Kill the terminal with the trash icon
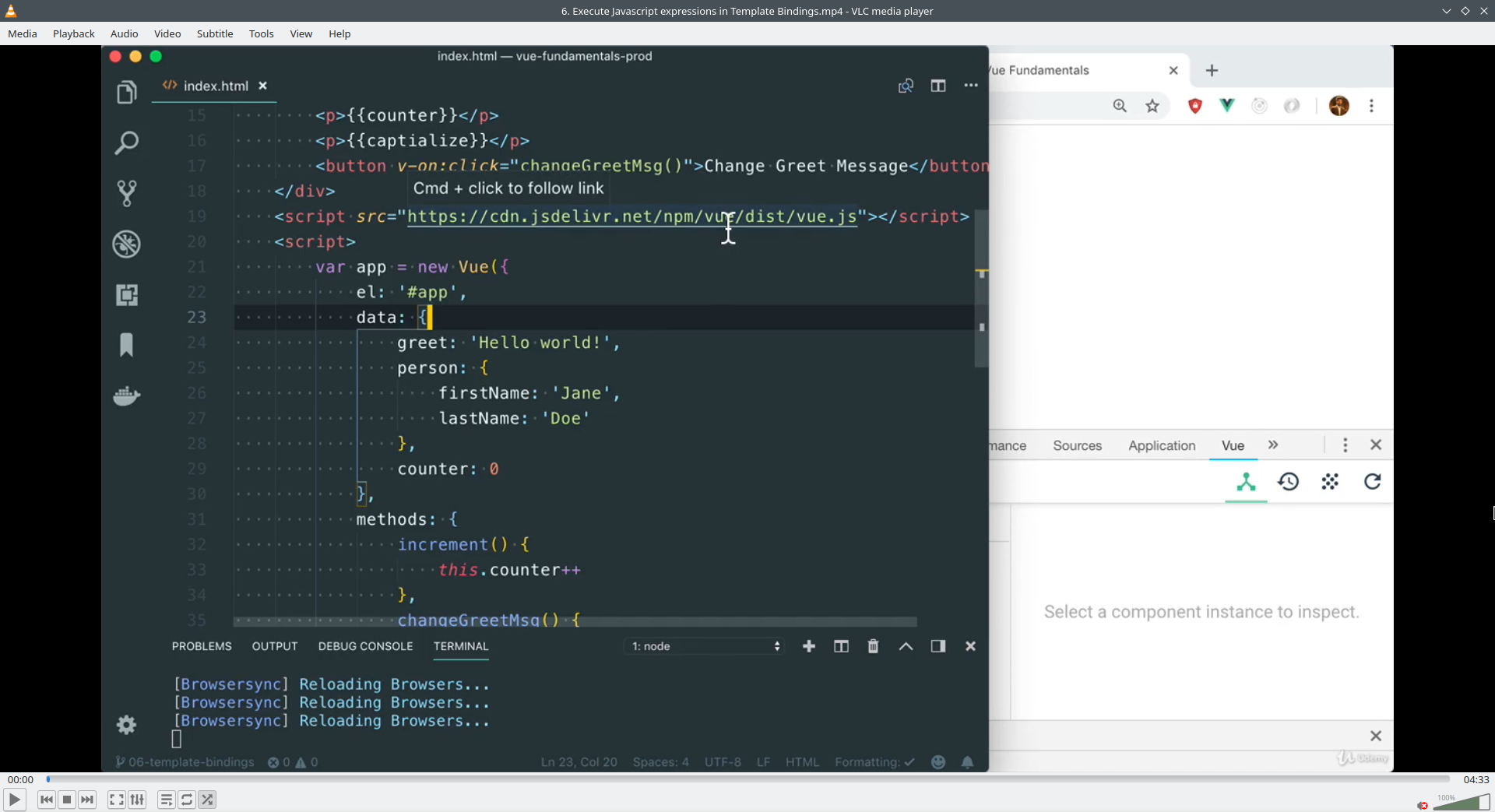 [873, 646]
